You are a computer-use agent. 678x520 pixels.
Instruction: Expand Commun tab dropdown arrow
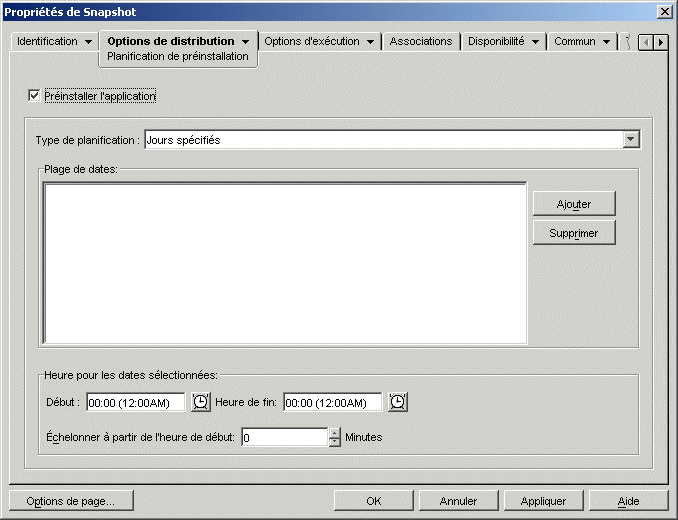(x=606, y=42)
